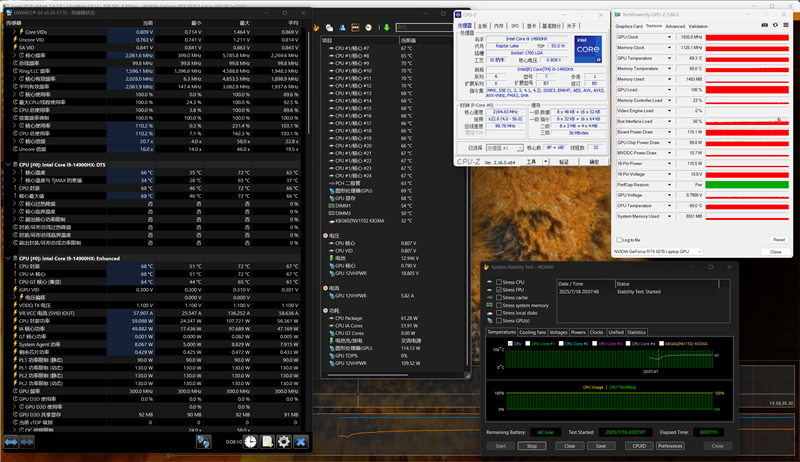Click the HWiNFO expand columns arrow icon

[x=12, y=441]
